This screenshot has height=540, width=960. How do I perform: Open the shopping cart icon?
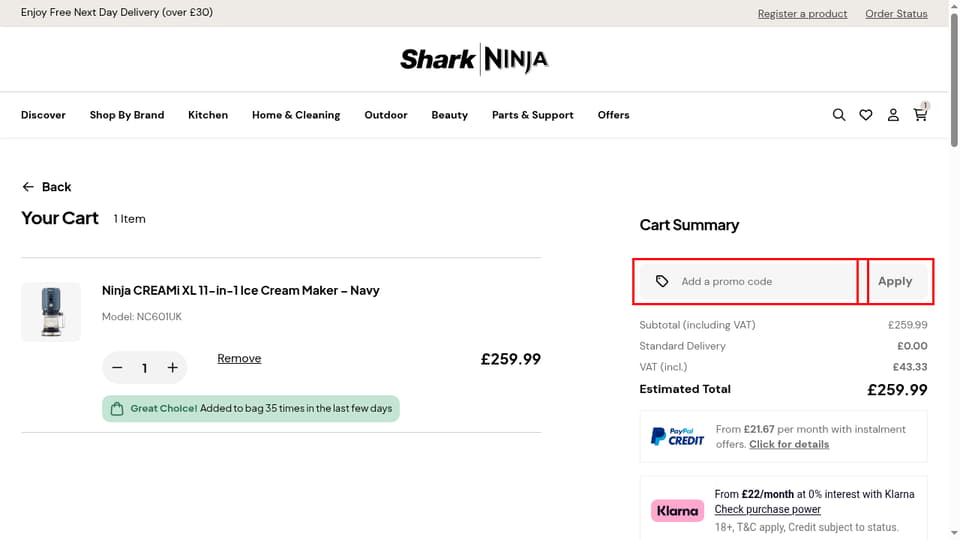pyautogui.click(x=920, y=114)
